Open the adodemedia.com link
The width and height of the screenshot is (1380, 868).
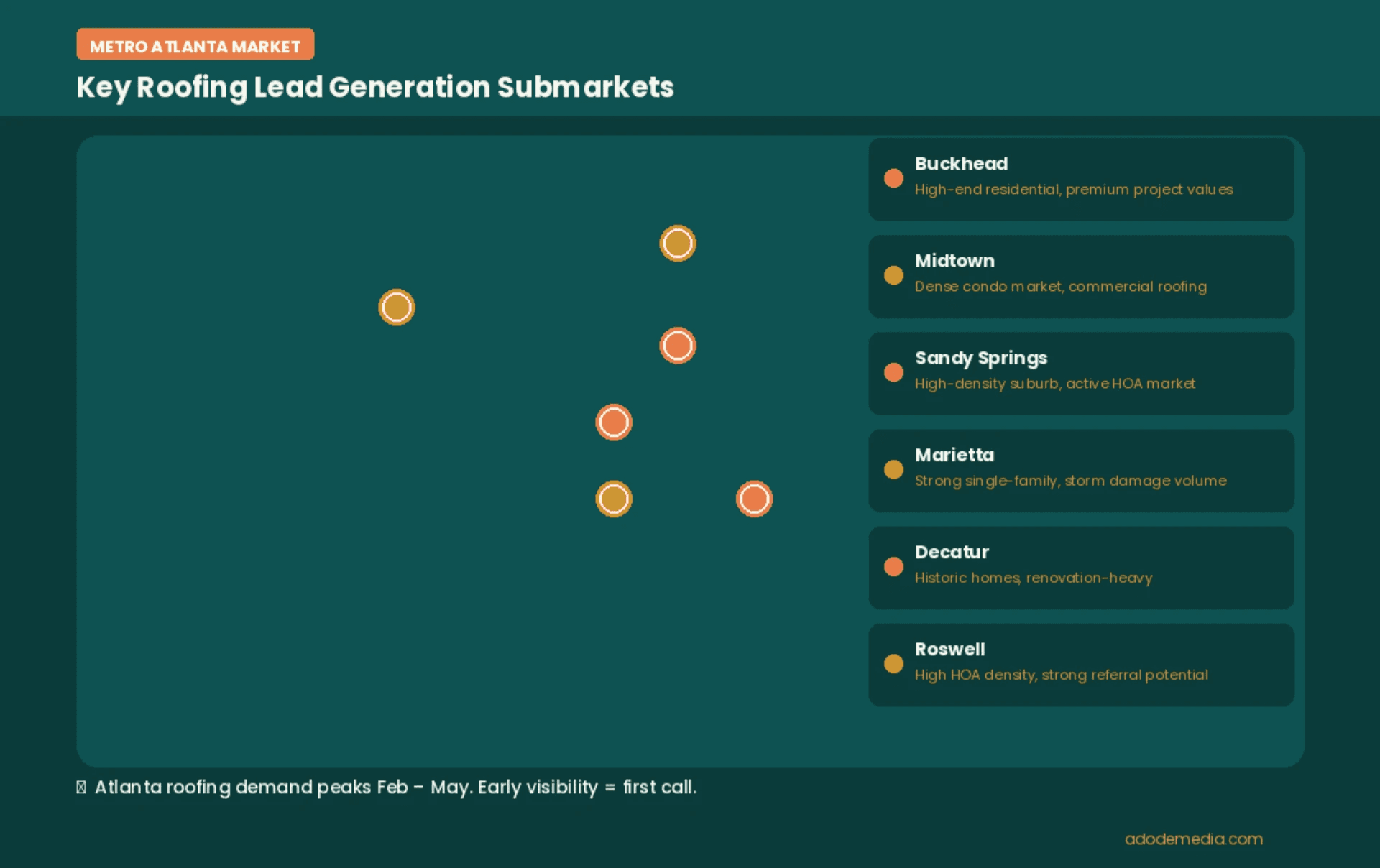[1193, 839]
